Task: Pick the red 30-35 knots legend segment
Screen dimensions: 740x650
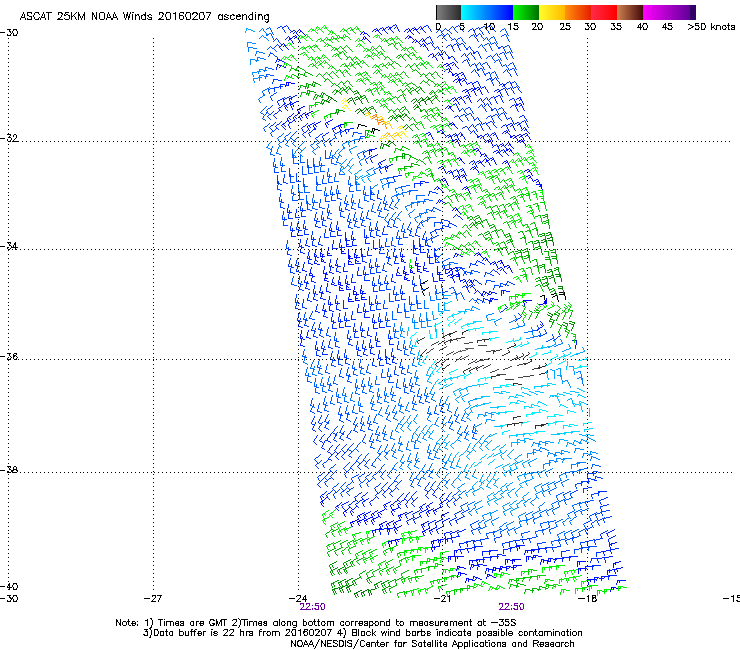Action: tap(604, 12)
